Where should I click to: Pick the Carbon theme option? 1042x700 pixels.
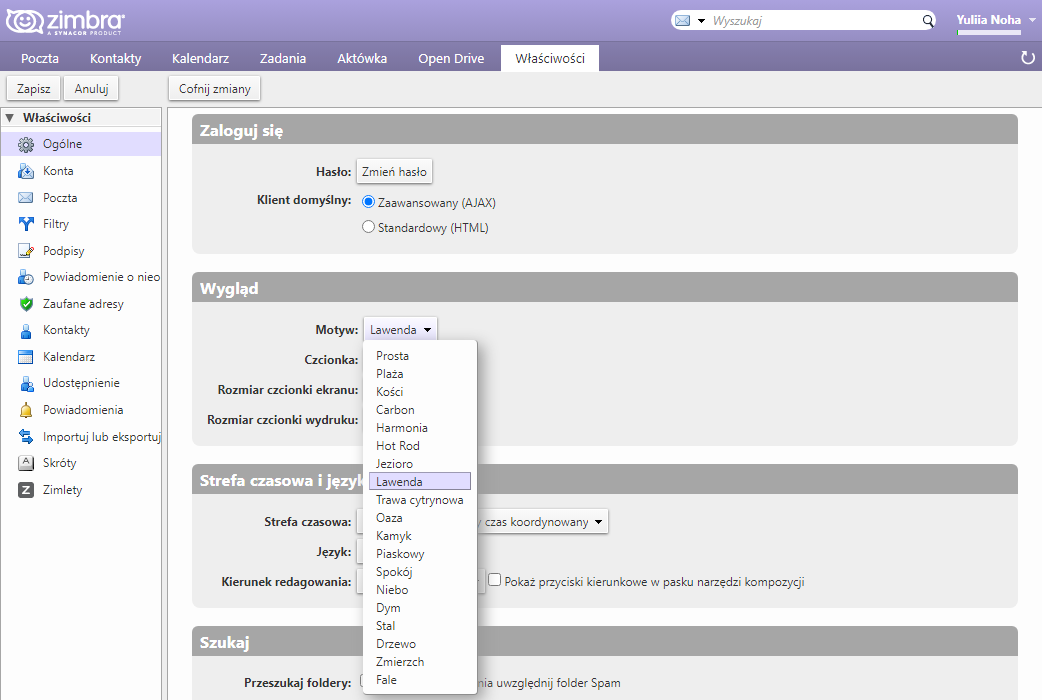coord(395,410)
